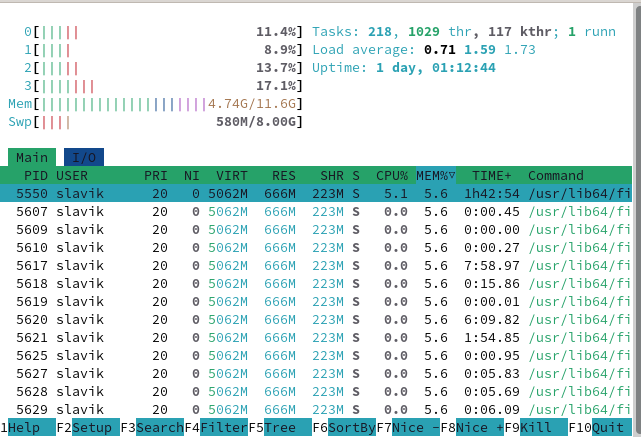Image resolution: width=641 pixels, height=437 pixels.
Task: Click the TIME+ value 6:09.82
Action: coord(492,319)
